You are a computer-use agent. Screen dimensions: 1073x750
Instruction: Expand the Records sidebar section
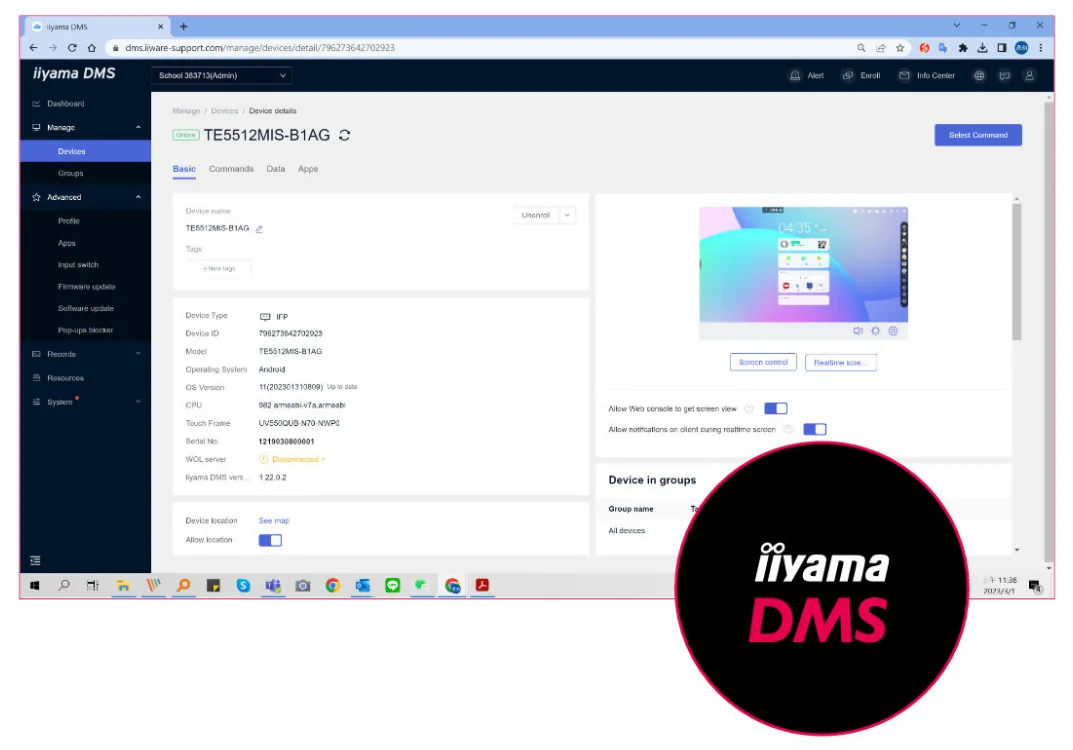pyautogui.click(x=138, y=354)
